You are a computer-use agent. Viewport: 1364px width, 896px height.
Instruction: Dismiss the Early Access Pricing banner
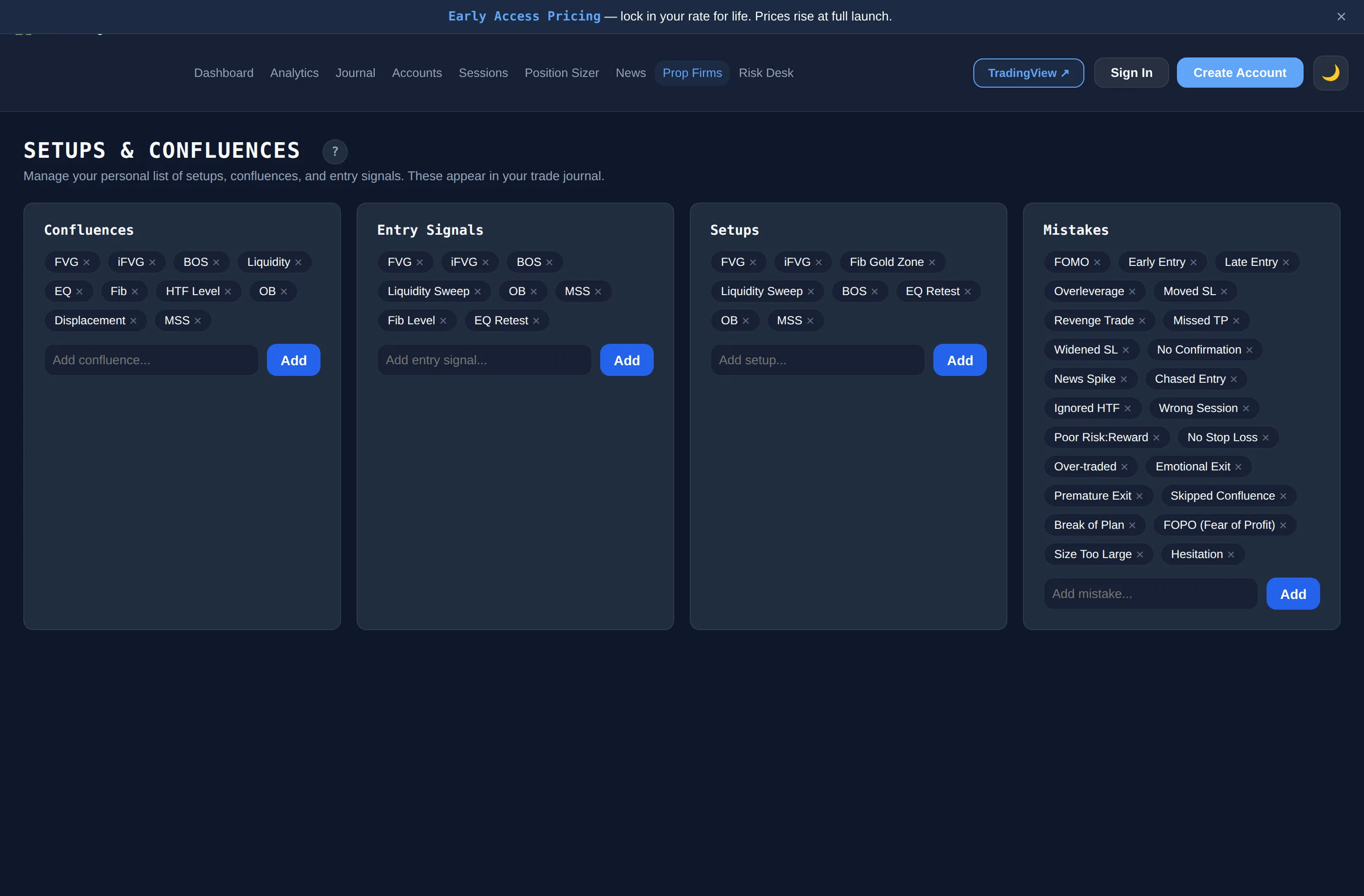coord(1341,17)
